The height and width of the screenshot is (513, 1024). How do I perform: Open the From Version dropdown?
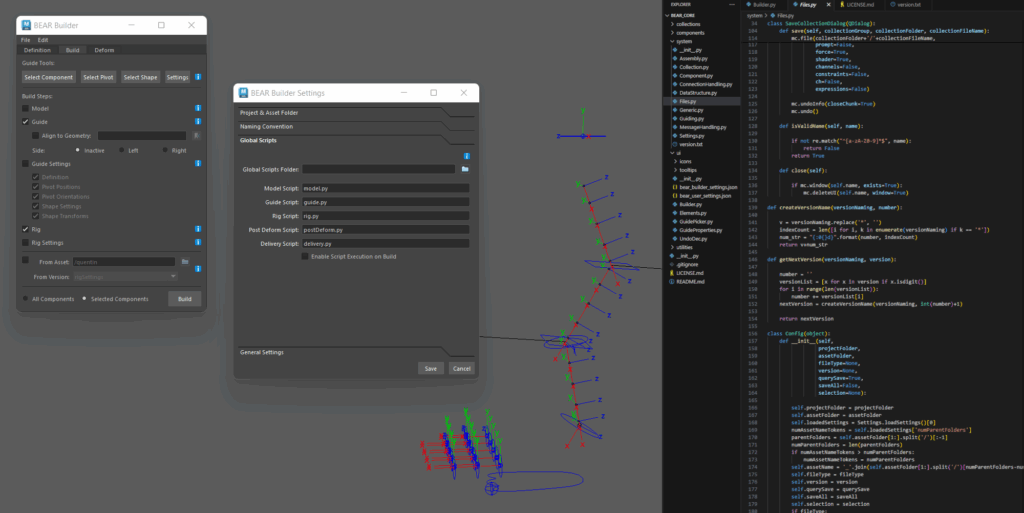coord(125,277)
